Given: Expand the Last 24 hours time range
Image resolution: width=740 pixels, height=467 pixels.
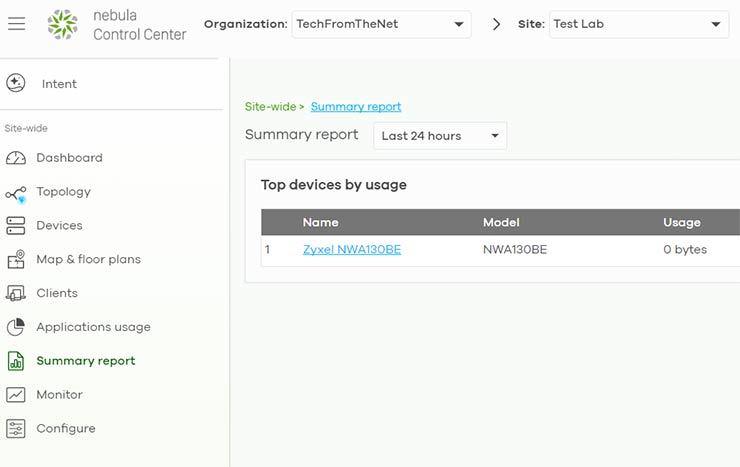Looking at the screenshot, I should coord(440,136).
